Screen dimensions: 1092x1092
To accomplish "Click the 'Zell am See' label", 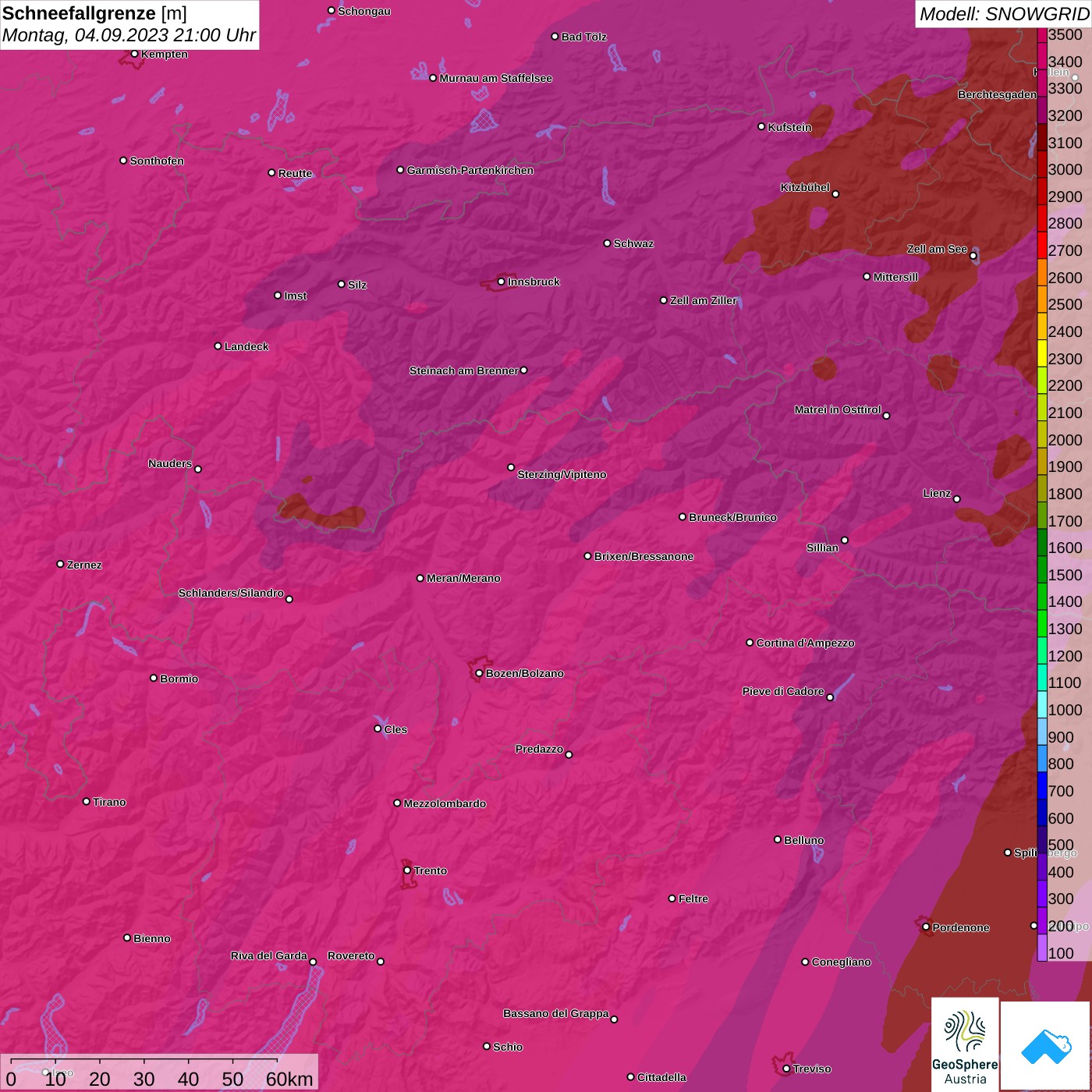I will 937,249.
